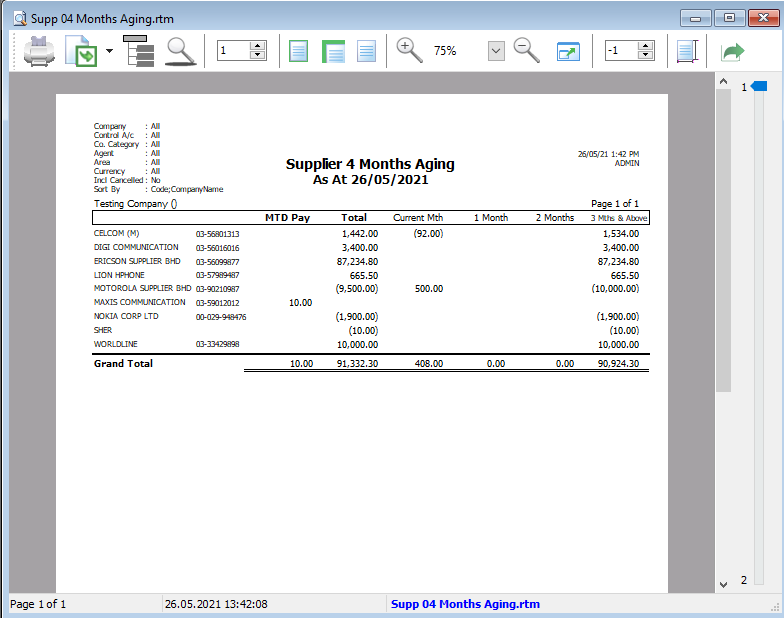Screen dimensions: 784x618
Task: Click the full screen preview icon
Action: (x=568, y=50)
